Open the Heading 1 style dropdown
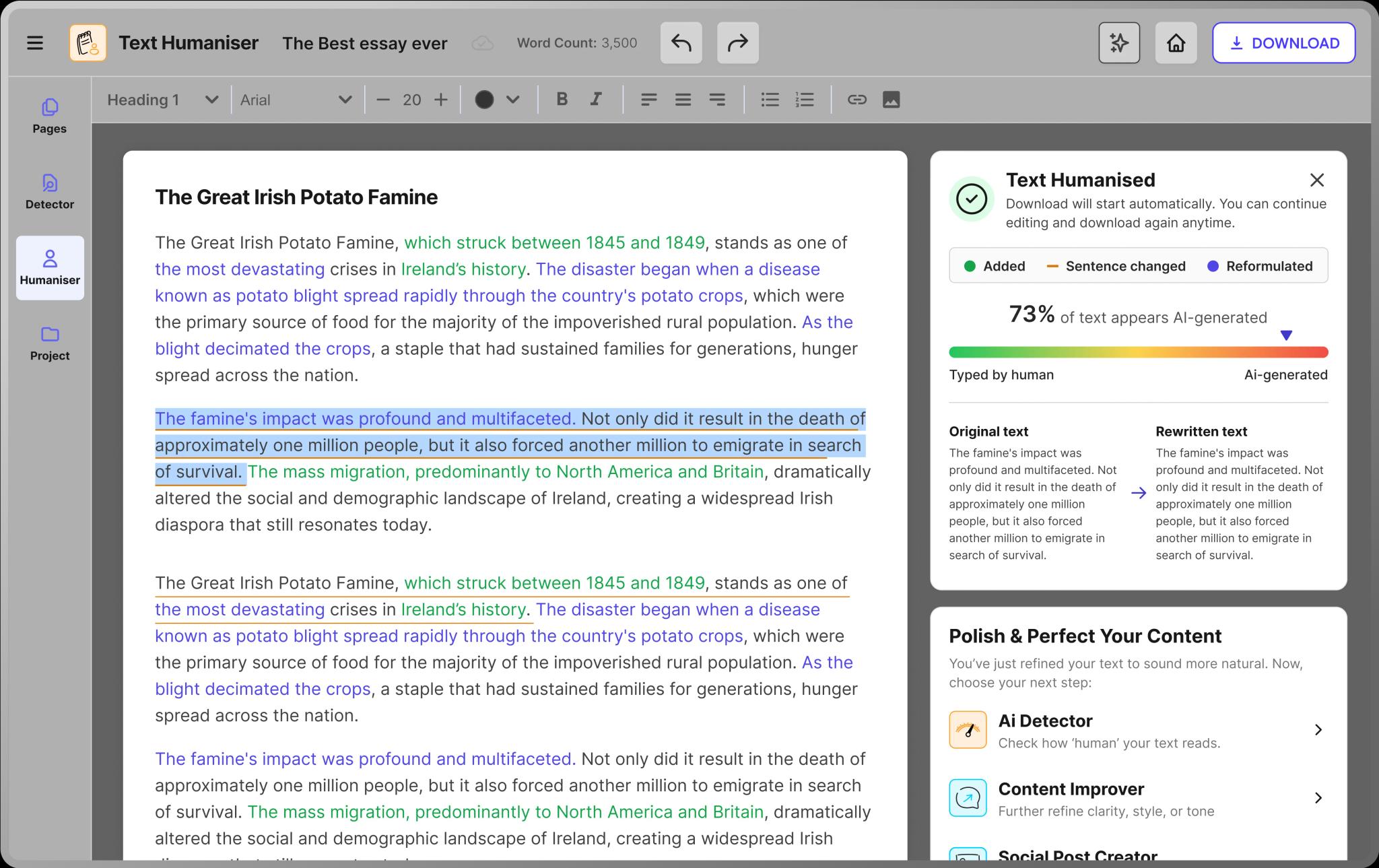Image resolution: width=1379 pixels, height=868 pixels. (162, 100)
